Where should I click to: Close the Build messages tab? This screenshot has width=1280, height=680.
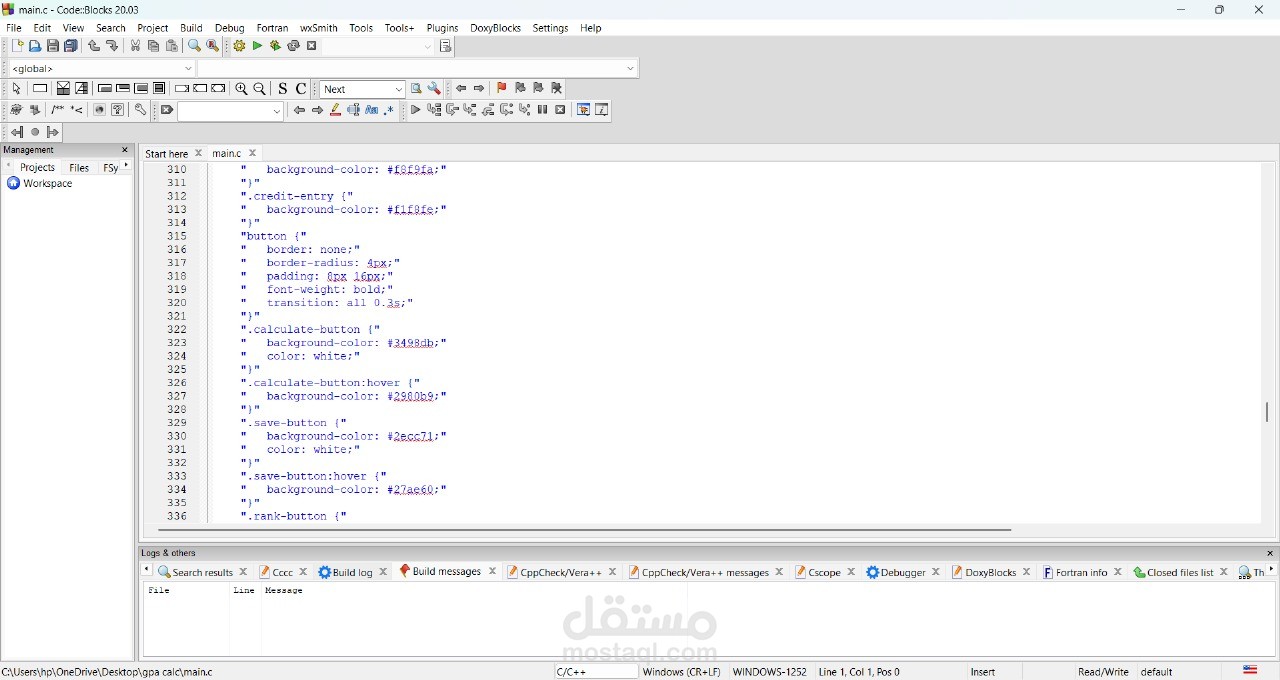[492, 572]
